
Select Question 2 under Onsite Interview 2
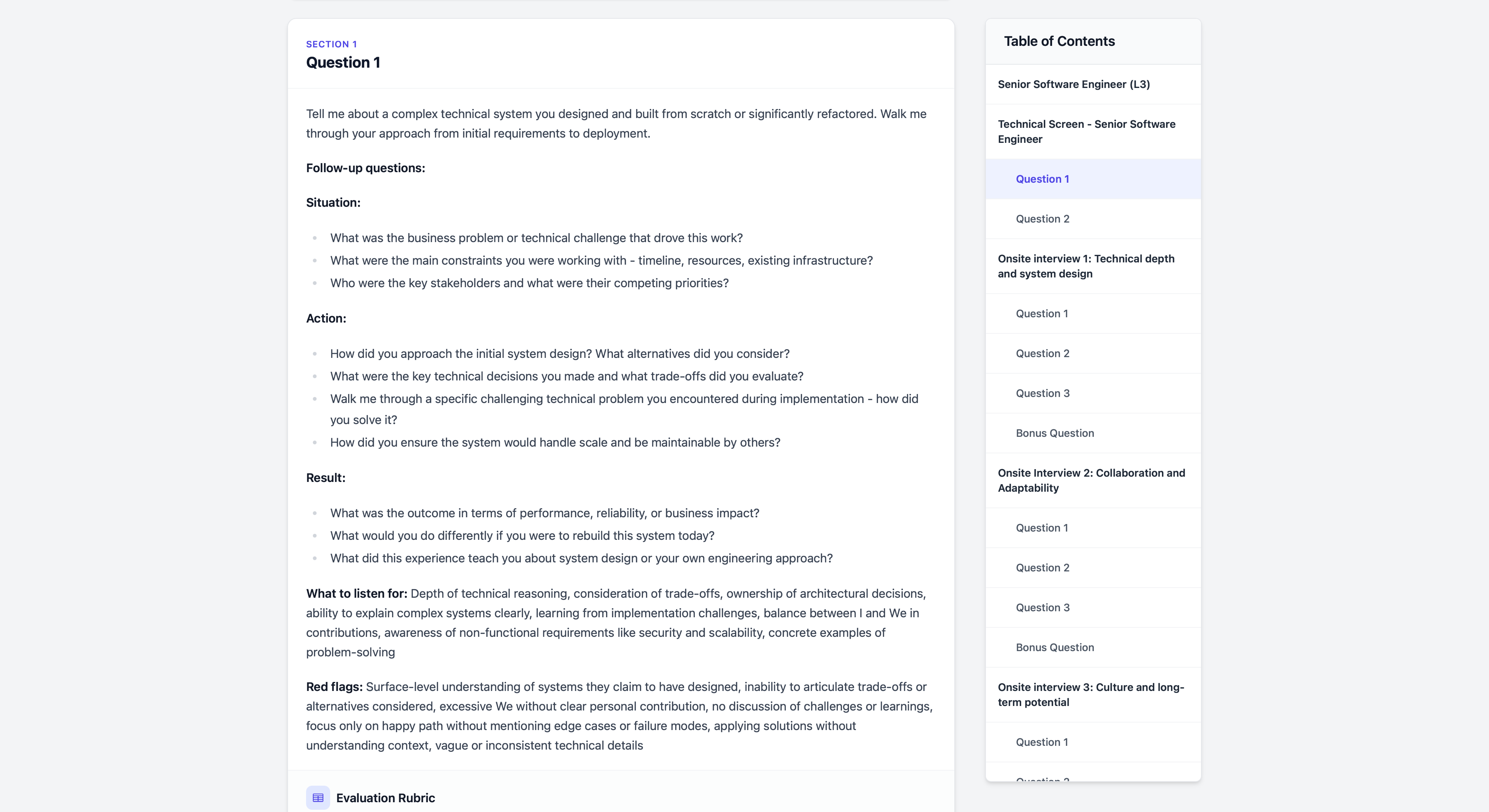point(1042,568)
